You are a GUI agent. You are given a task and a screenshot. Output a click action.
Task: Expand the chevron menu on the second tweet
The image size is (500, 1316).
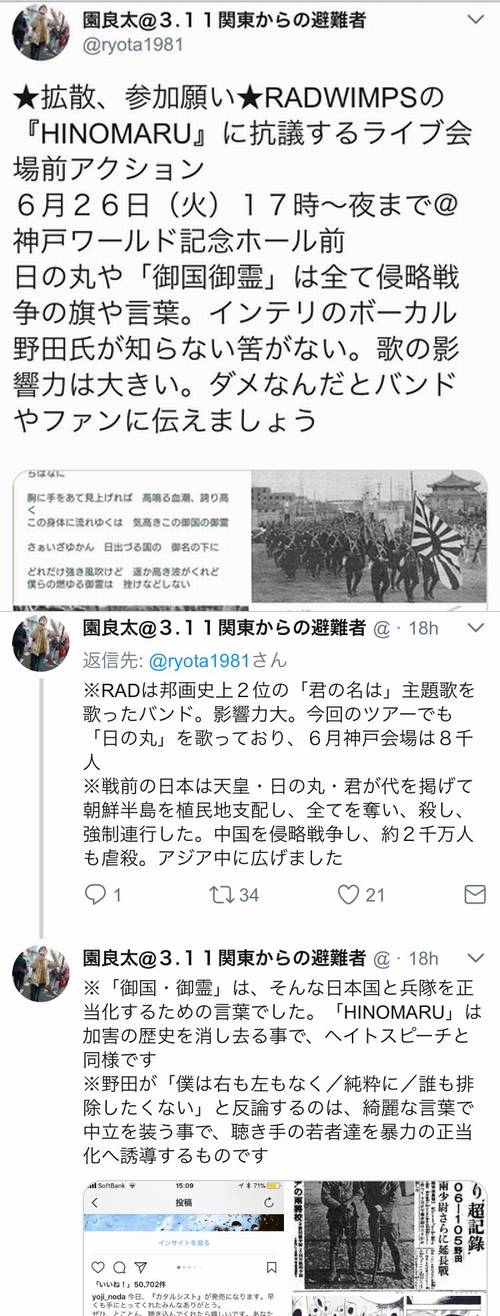coord(476,628)
